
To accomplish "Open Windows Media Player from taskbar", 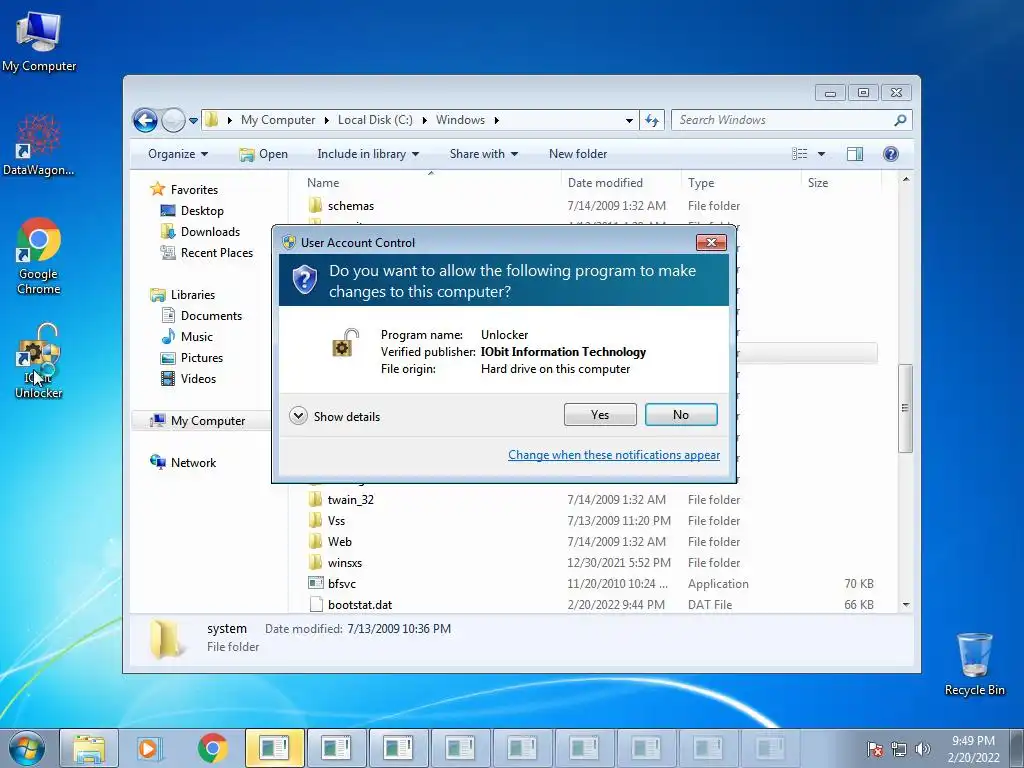I will 150,748.
